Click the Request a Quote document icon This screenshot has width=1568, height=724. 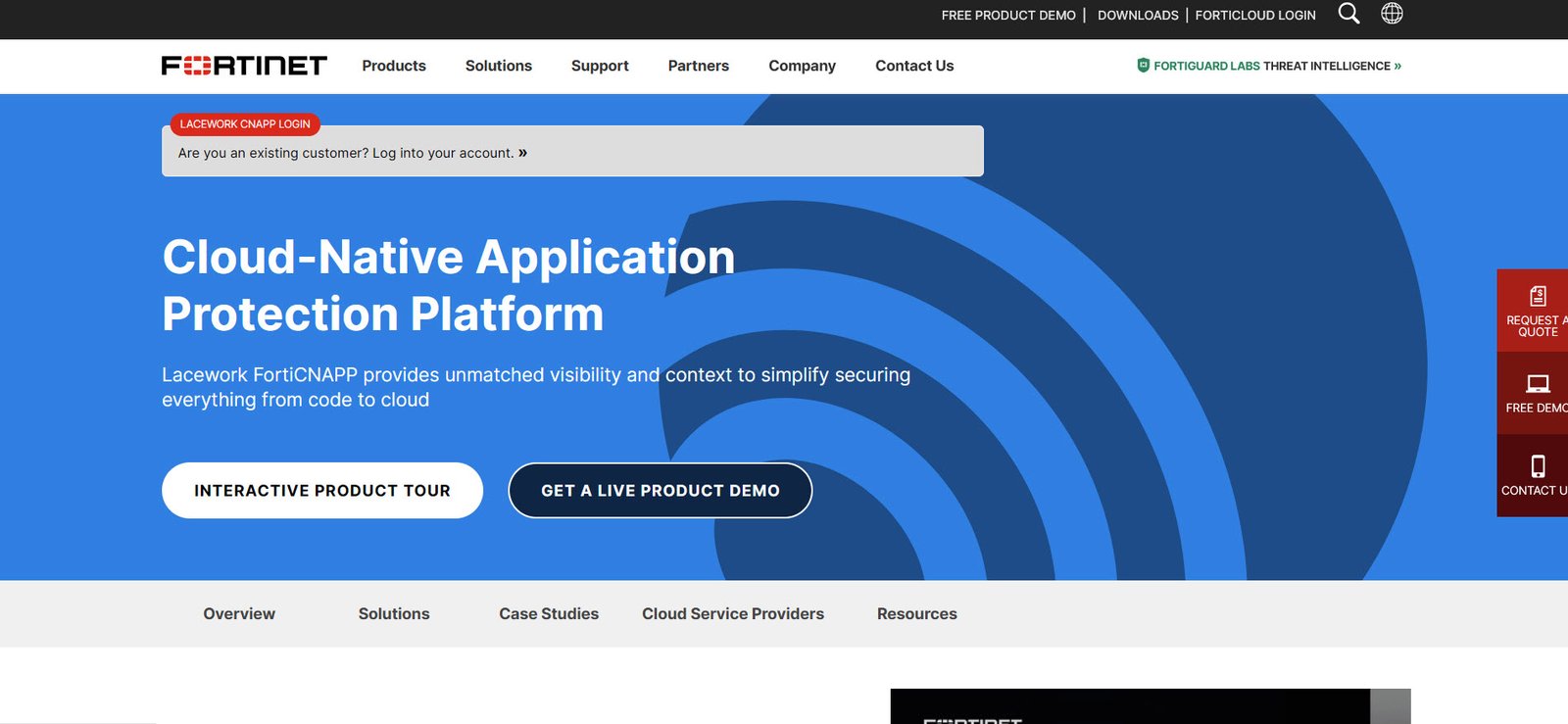click(x=1538, y=296)
